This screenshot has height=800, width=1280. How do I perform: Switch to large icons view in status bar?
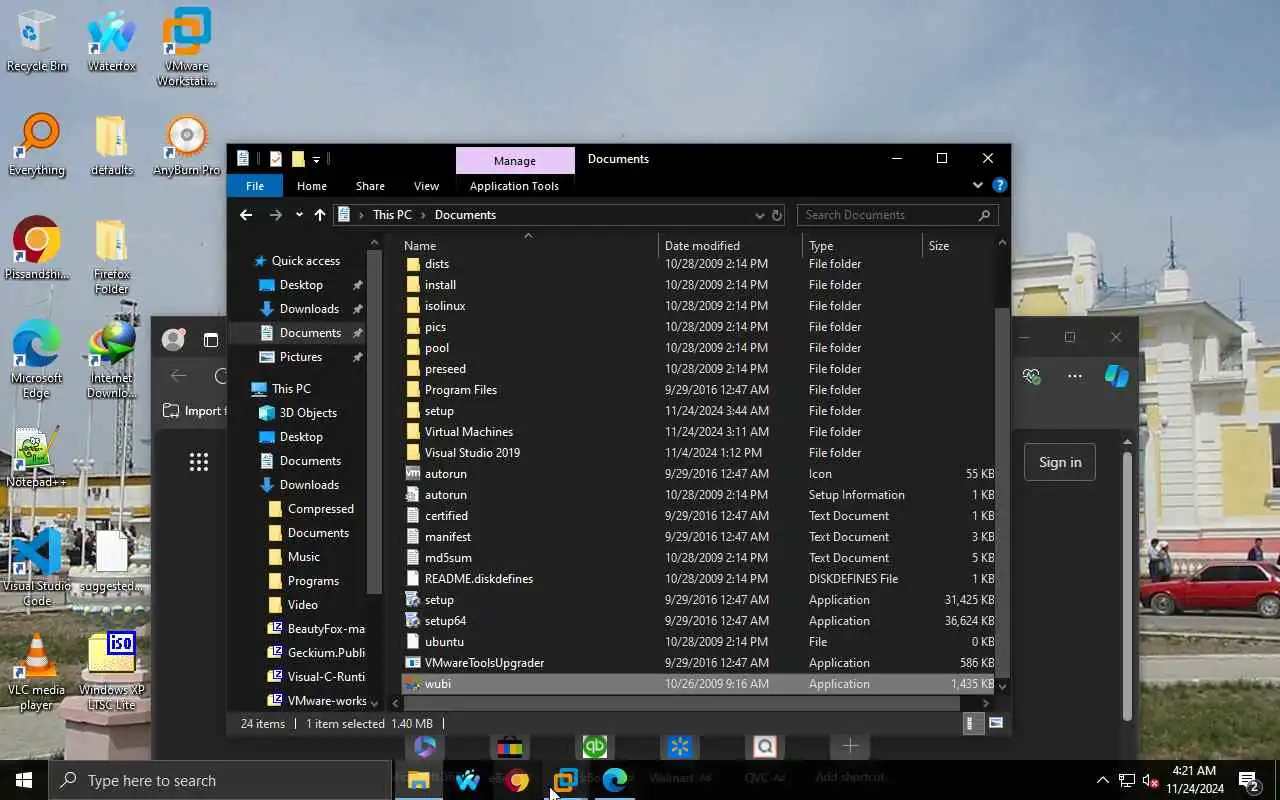point(996,723)
